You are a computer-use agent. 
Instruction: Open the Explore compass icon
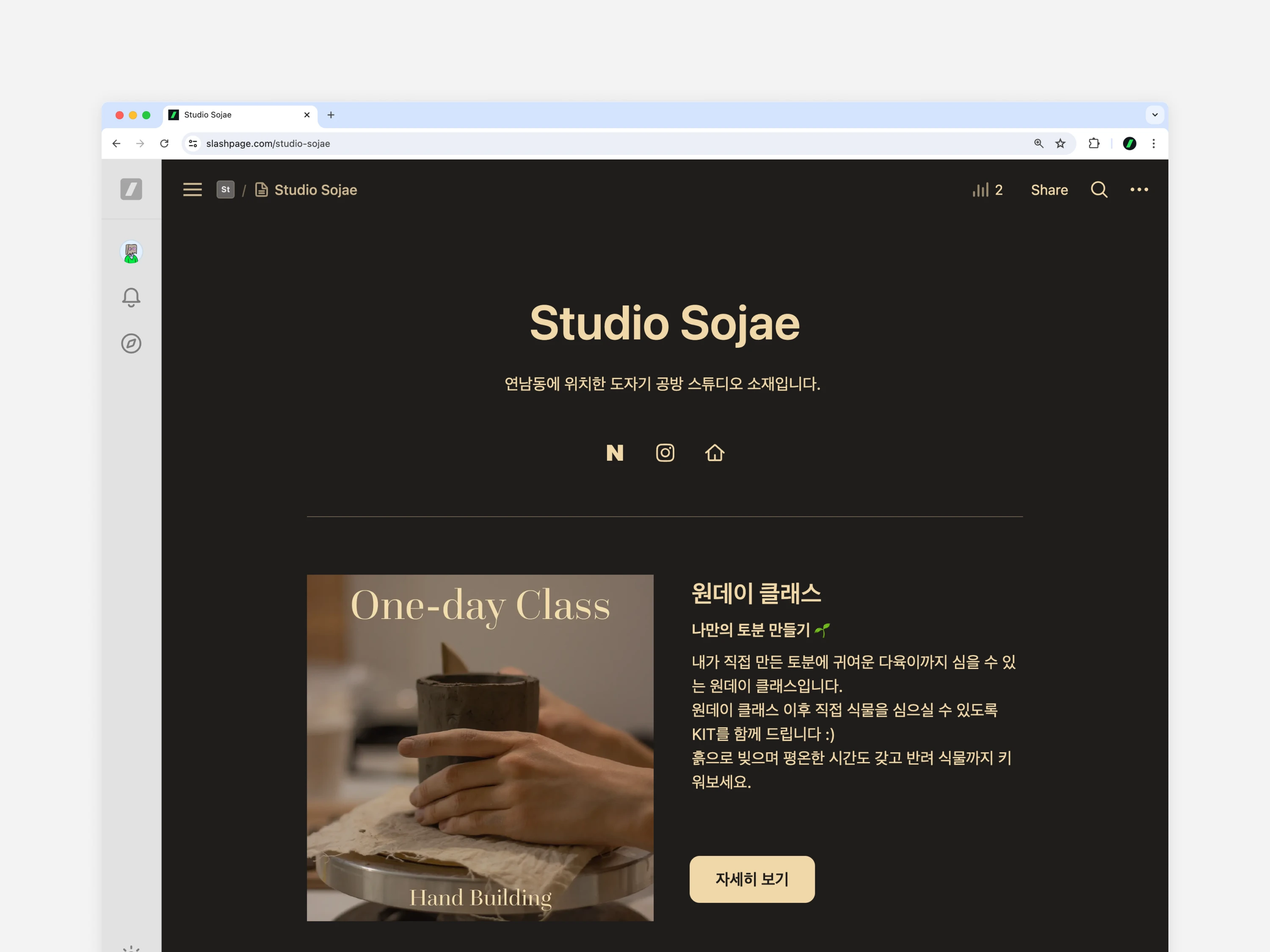pos(131,343)
